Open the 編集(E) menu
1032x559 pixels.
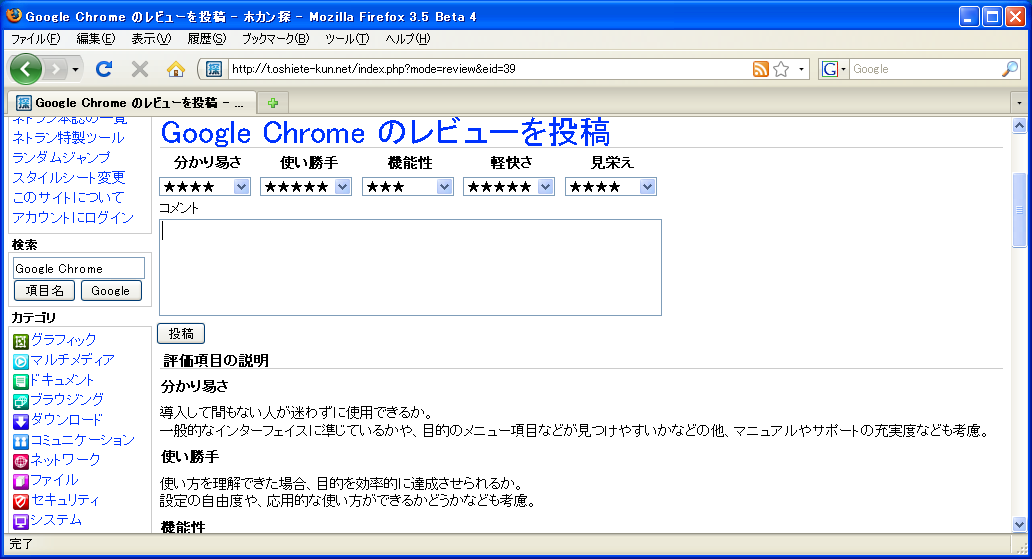(x=95, y=39)
